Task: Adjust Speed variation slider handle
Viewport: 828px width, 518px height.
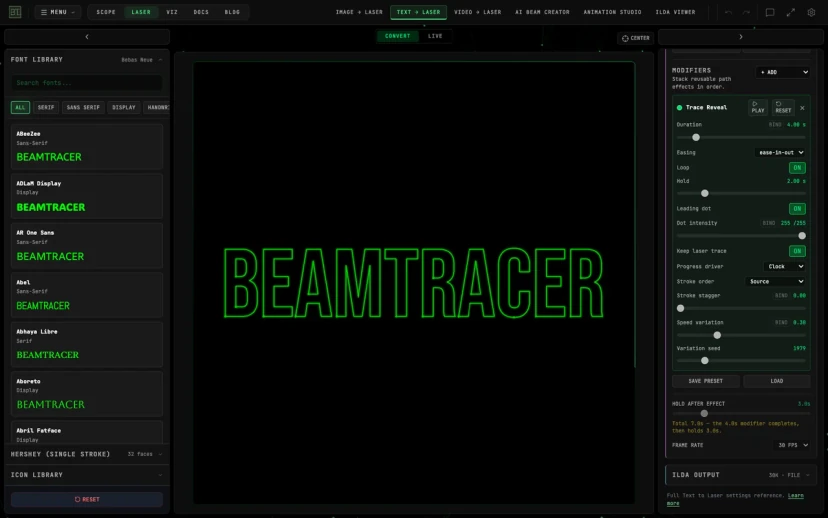Action: click(717, 335)
